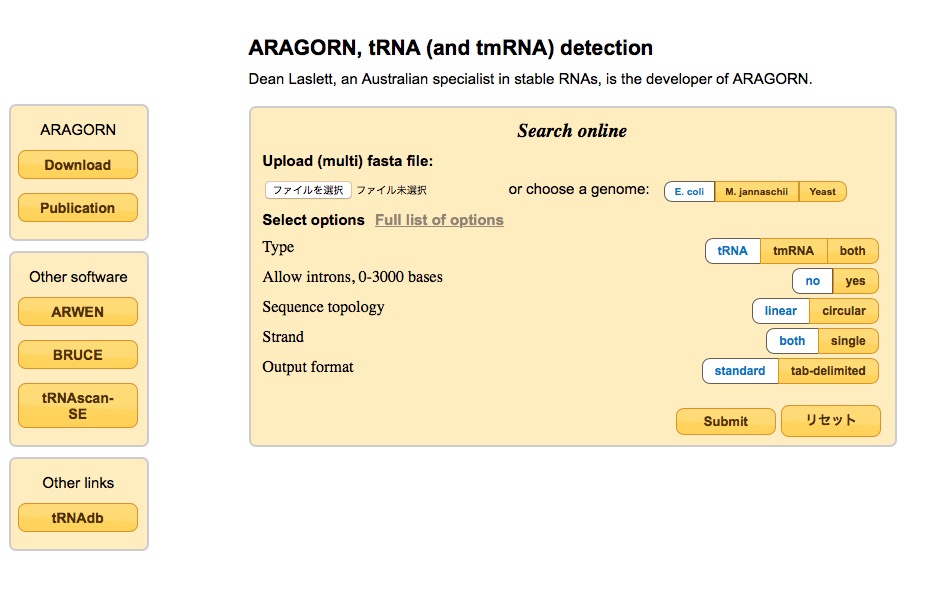Restrict strand search to single

(x=848, y=341)
